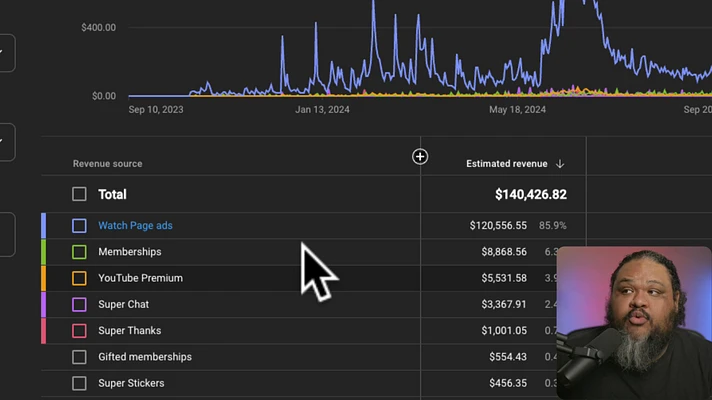Viewport: 712px width, 400px height.
Task: Sort by Estimated revenue column header
Action: (x=506, y=164)
